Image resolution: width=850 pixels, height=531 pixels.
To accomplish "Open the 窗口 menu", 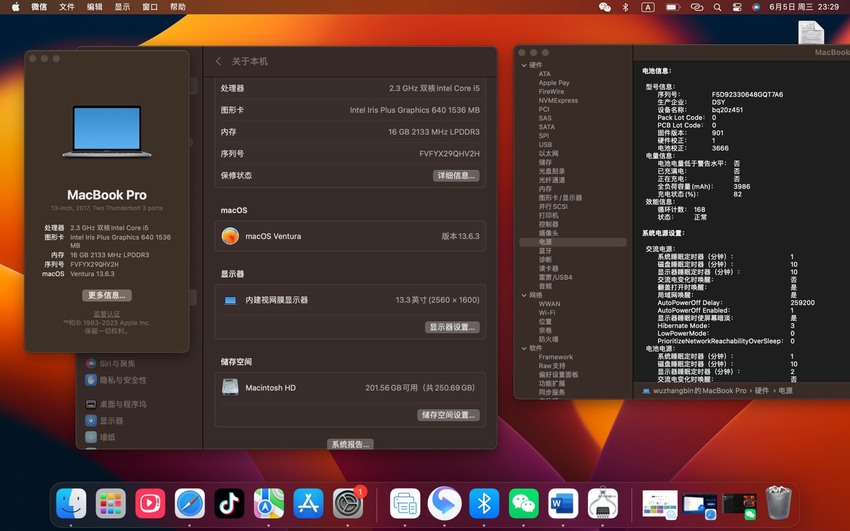I will (x=150, y=7).
